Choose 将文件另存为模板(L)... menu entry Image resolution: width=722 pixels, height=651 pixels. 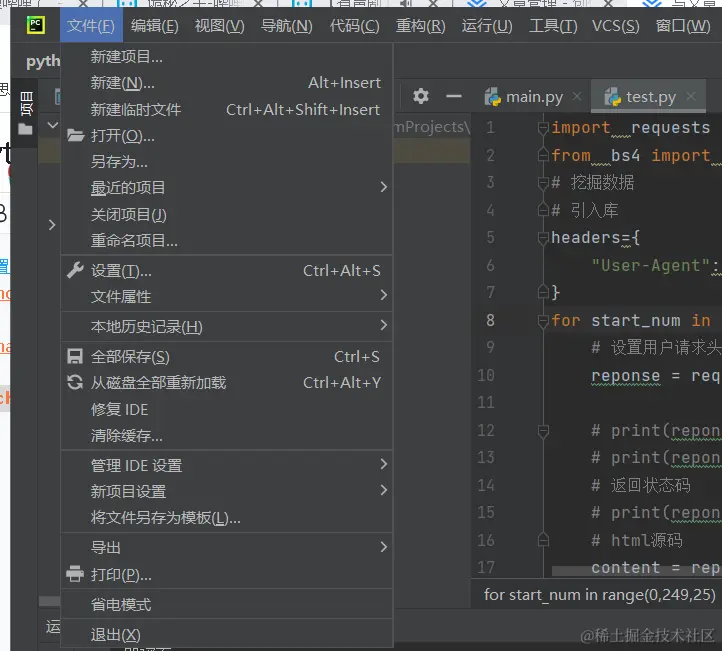(227, 518)
